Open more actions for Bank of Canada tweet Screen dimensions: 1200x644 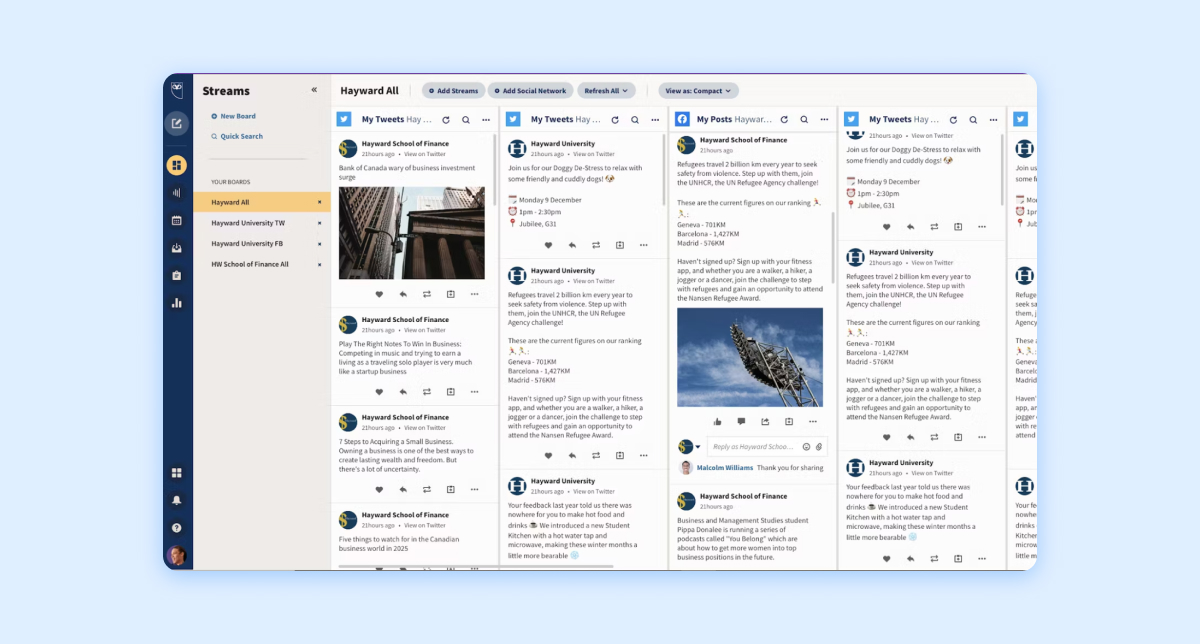(x=474, y=294)
